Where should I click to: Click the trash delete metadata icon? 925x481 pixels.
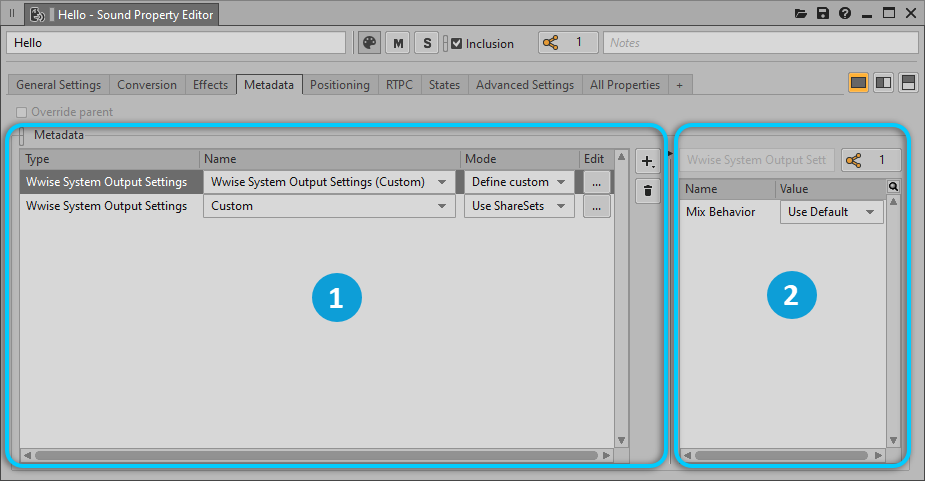pos(647,190)
